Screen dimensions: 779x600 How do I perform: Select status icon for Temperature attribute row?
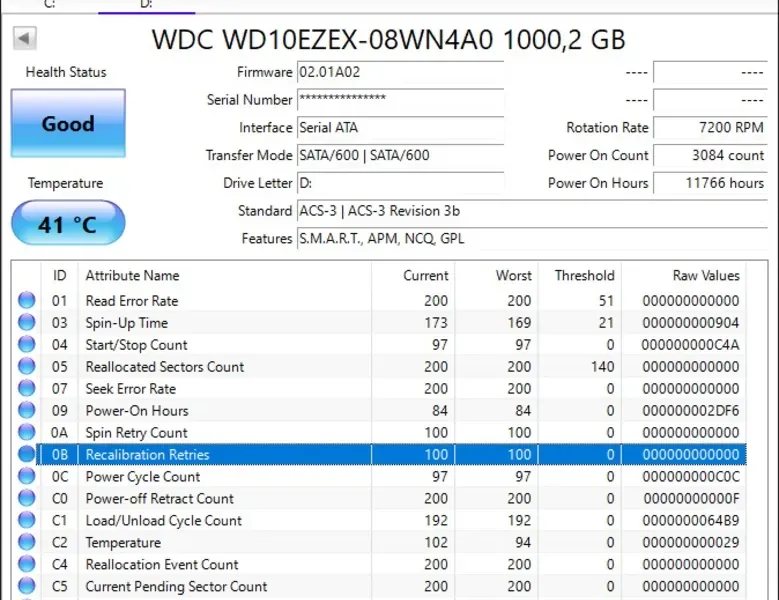(x=27, y=542)
